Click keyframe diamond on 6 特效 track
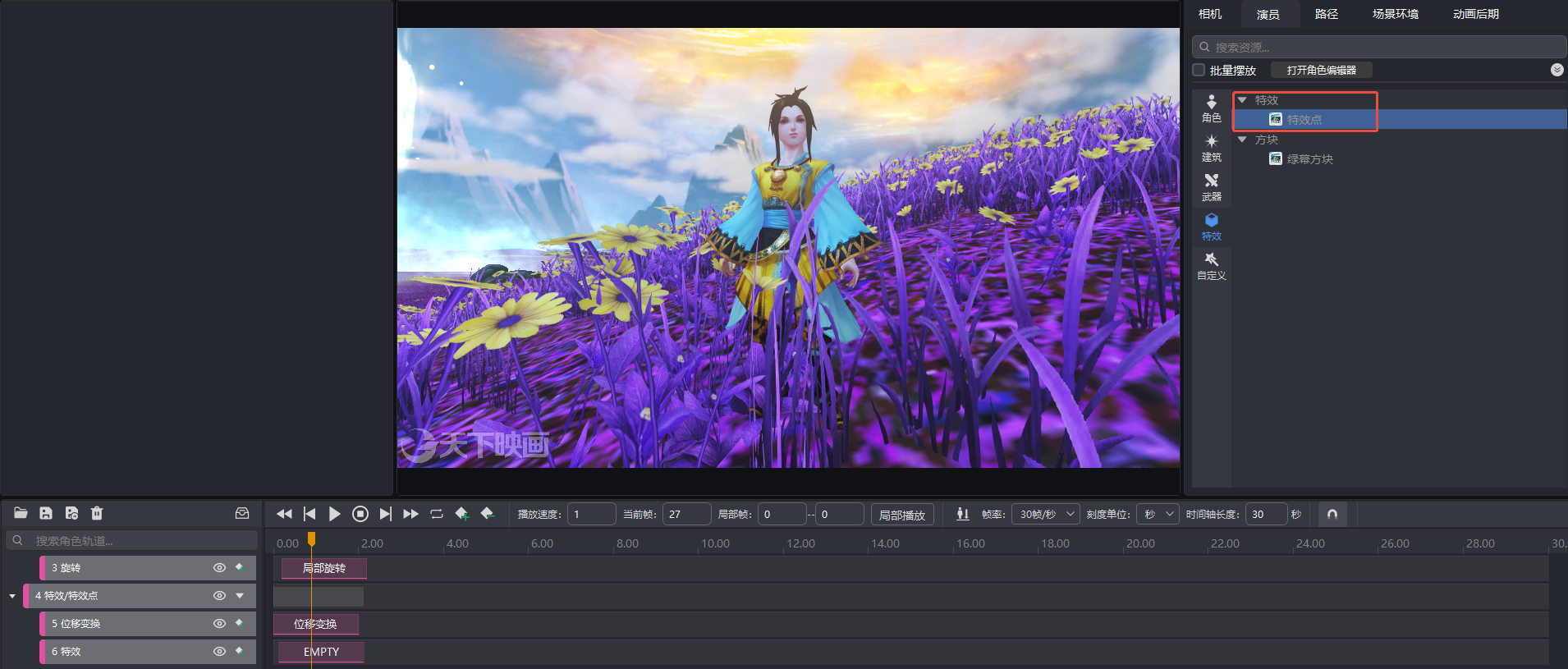Screen dimensions: 1568x669 tap(240, 651)
